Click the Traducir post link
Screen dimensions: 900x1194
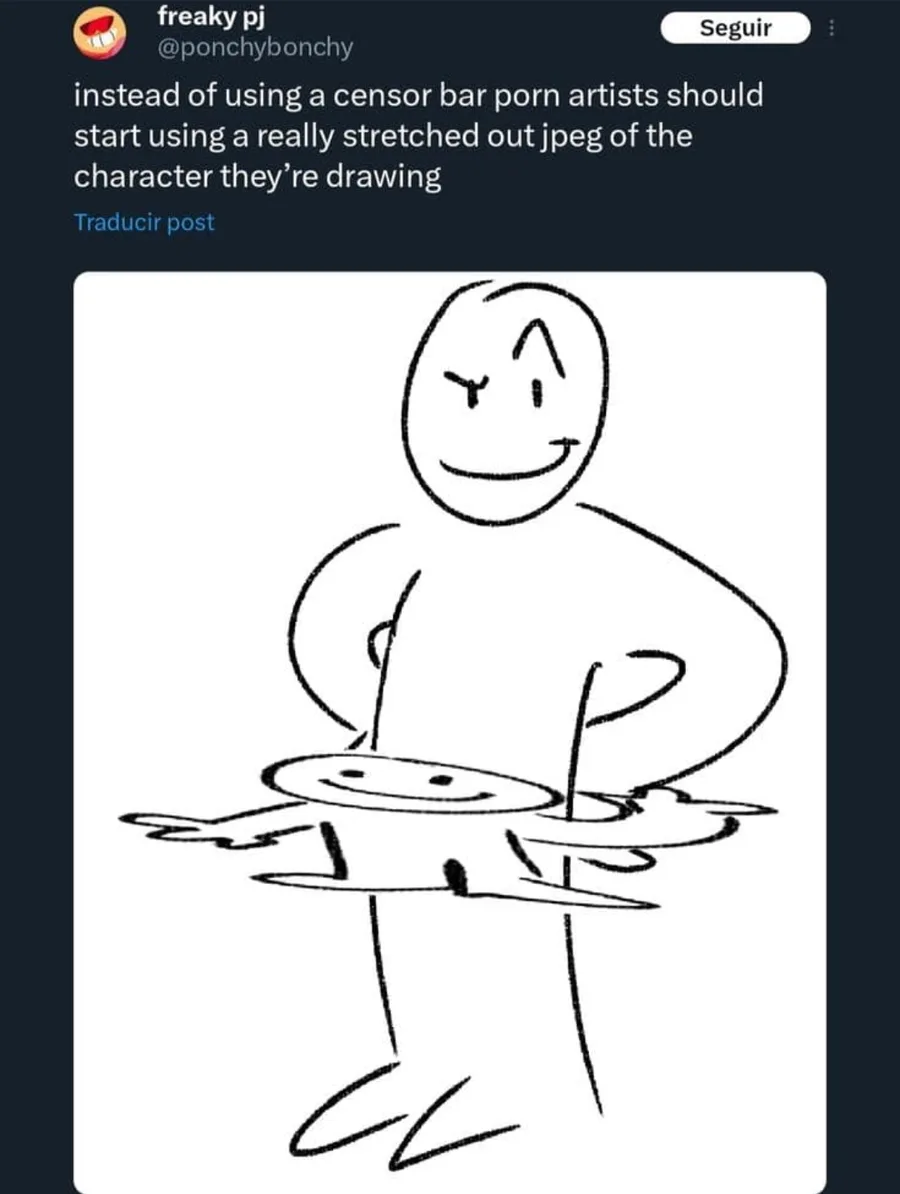tap(144, 222)
